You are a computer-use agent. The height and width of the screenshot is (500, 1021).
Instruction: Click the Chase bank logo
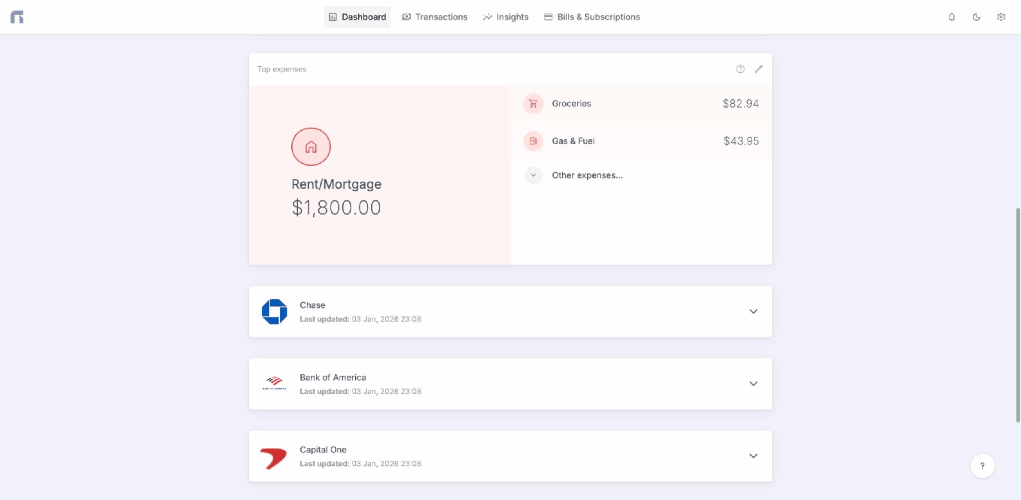274,311
